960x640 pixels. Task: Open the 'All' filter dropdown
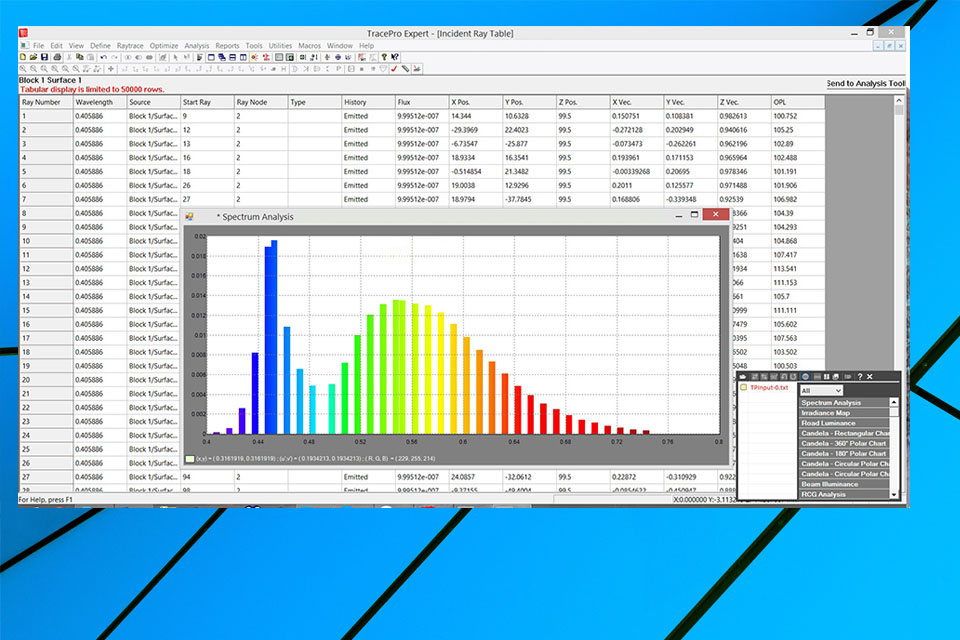tap(821, 390)
